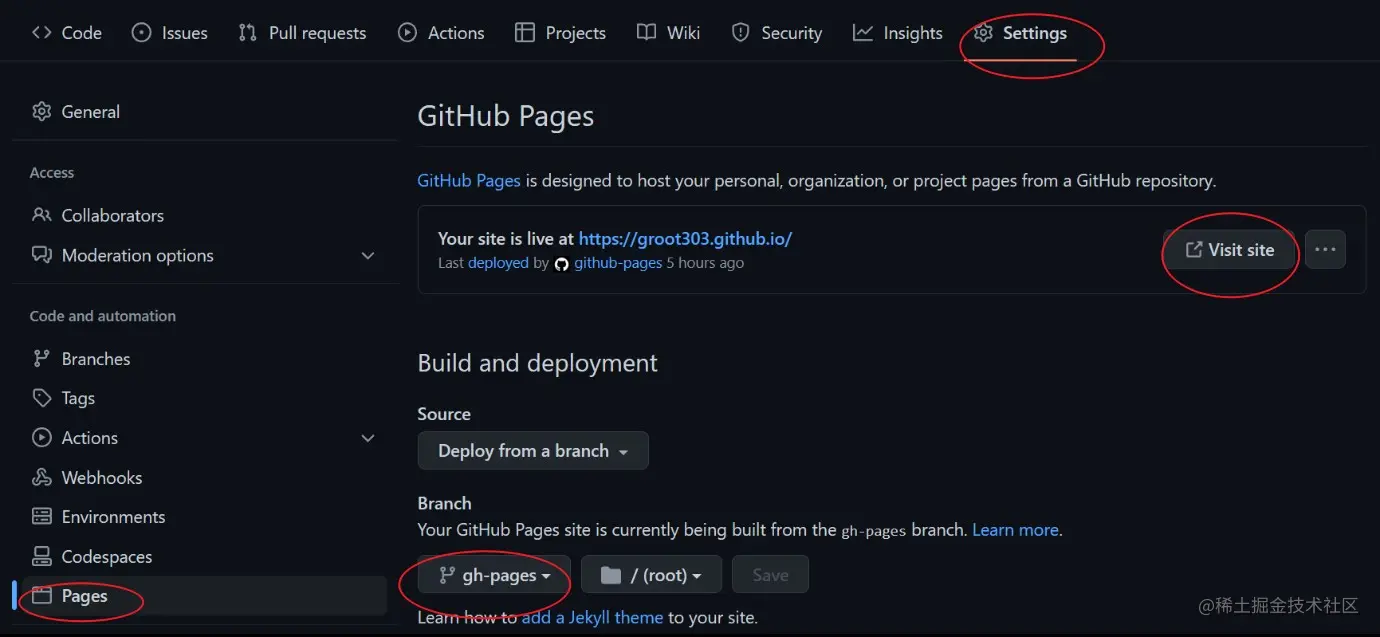Click the Collaborators people icon
The width and height of the screenshot is (1380, 637).
click(x=41, y=215)
